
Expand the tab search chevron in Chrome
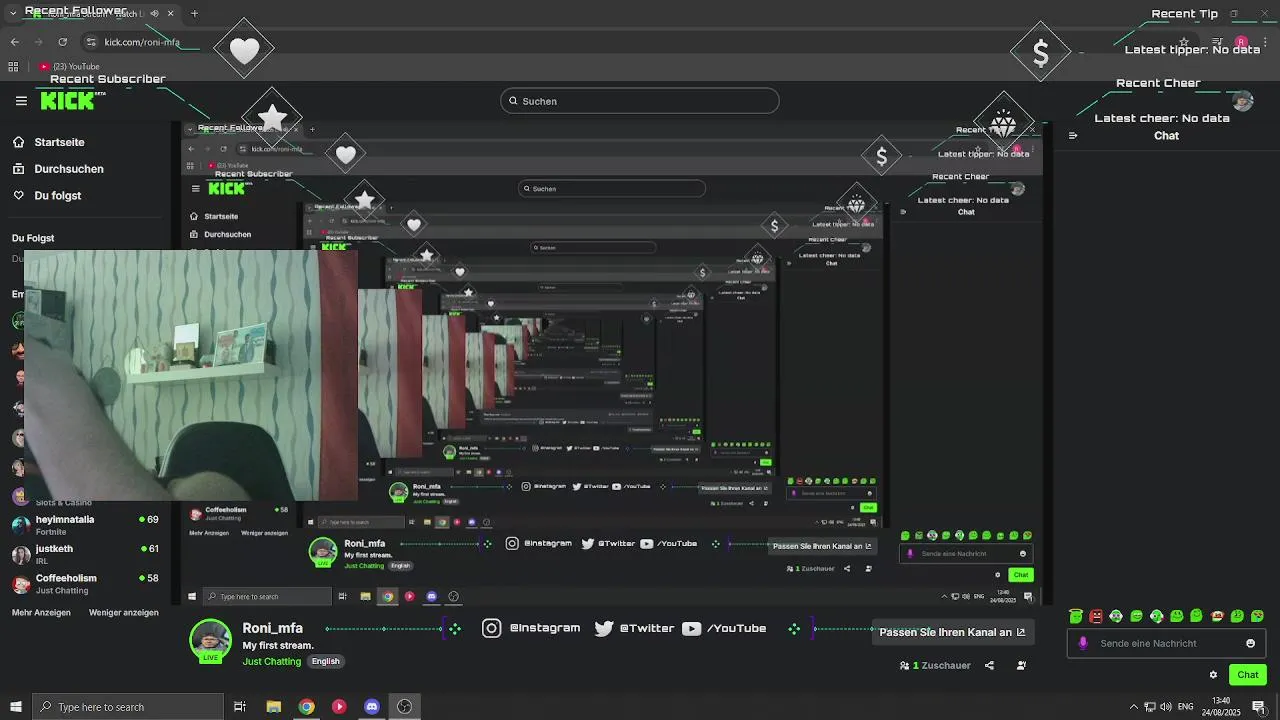click(13, 14)
